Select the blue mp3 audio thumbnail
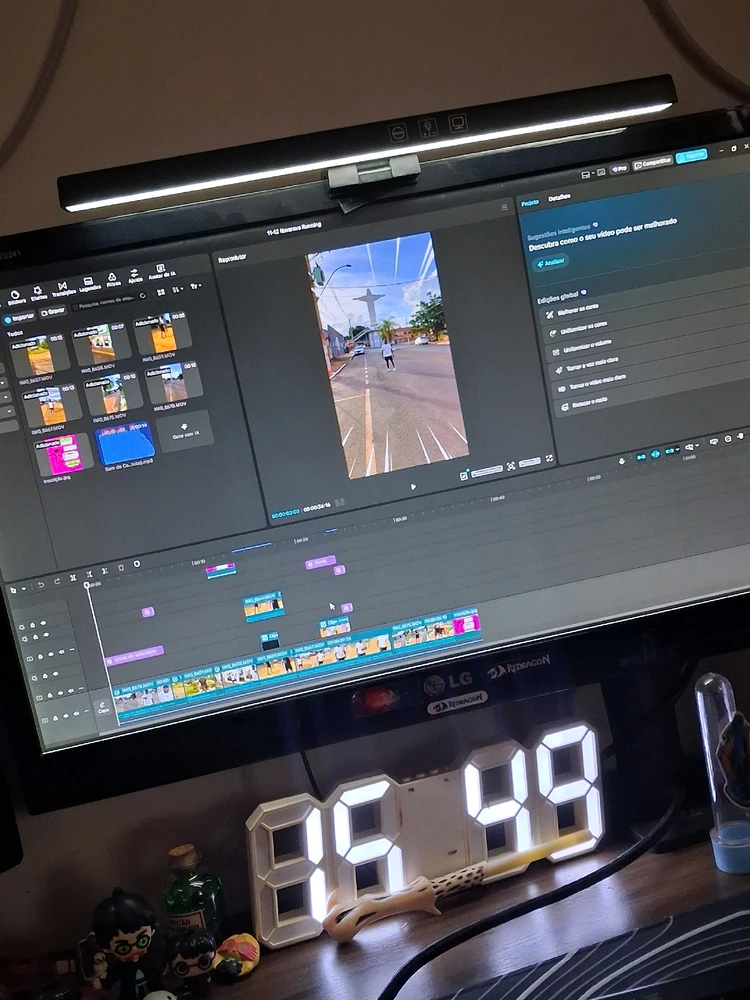 click(125, 443)
